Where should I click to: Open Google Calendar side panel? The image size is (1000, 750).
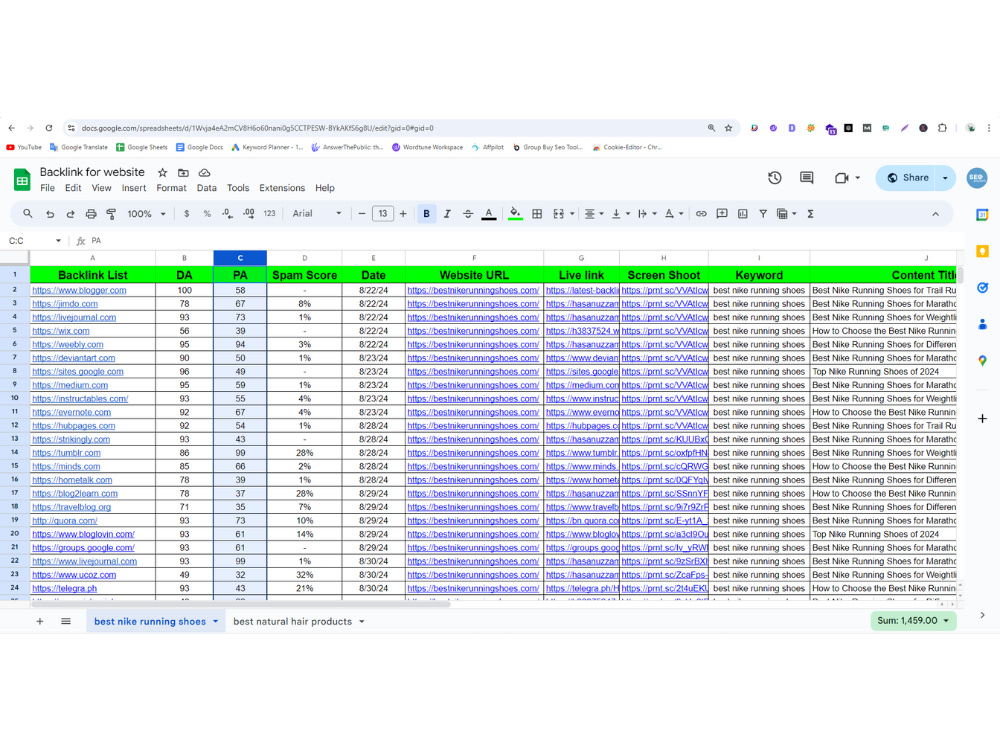pos(982,215)
